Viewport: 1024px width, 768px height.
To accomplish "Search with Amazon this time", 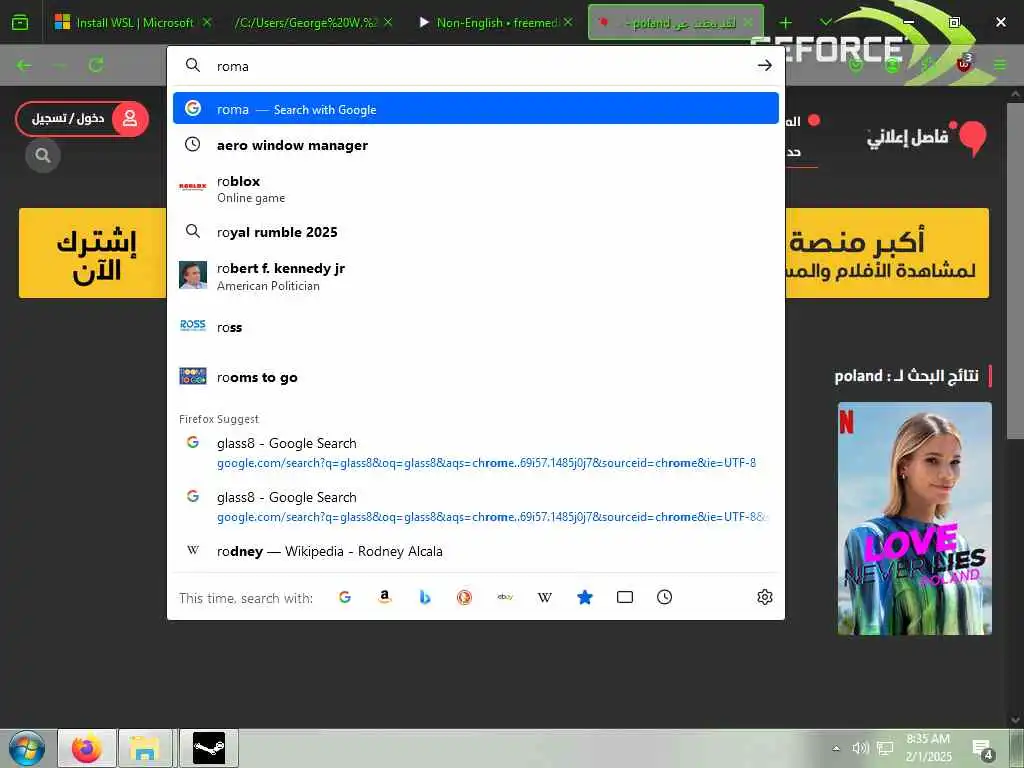I will [385, 597].
